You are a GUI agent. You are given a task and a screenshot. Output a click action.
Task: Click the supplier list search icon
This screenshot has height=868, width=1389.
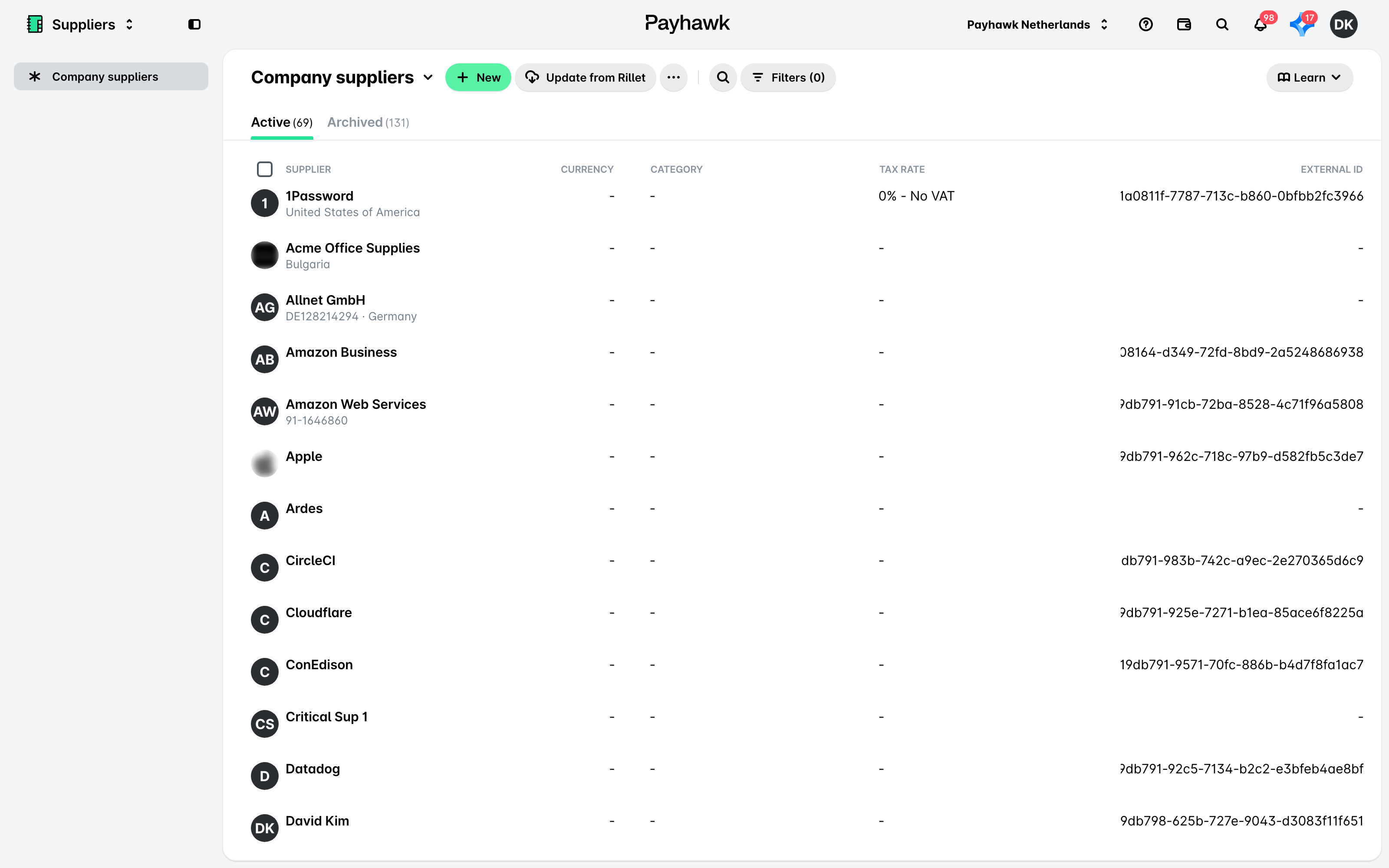click(723, 78)
